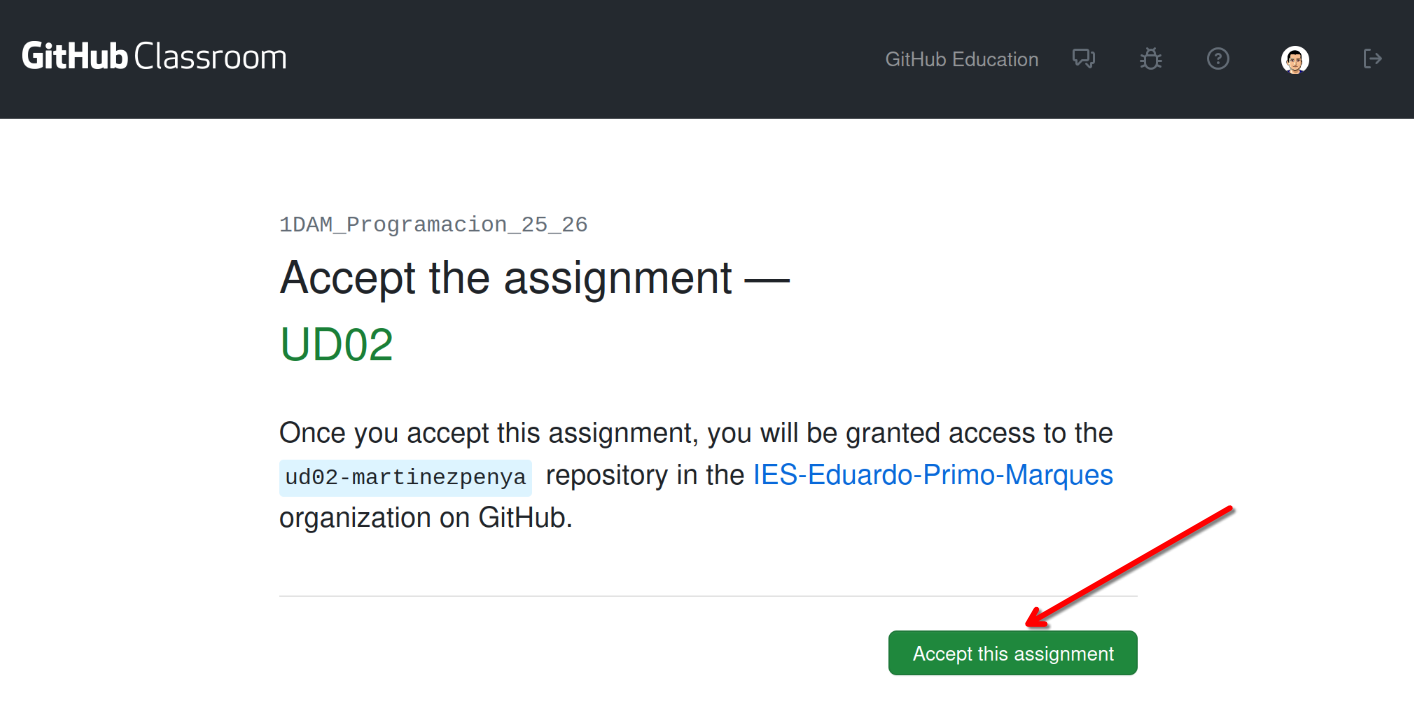Click the bold GitHub wordmark in header

click(75, 57)
